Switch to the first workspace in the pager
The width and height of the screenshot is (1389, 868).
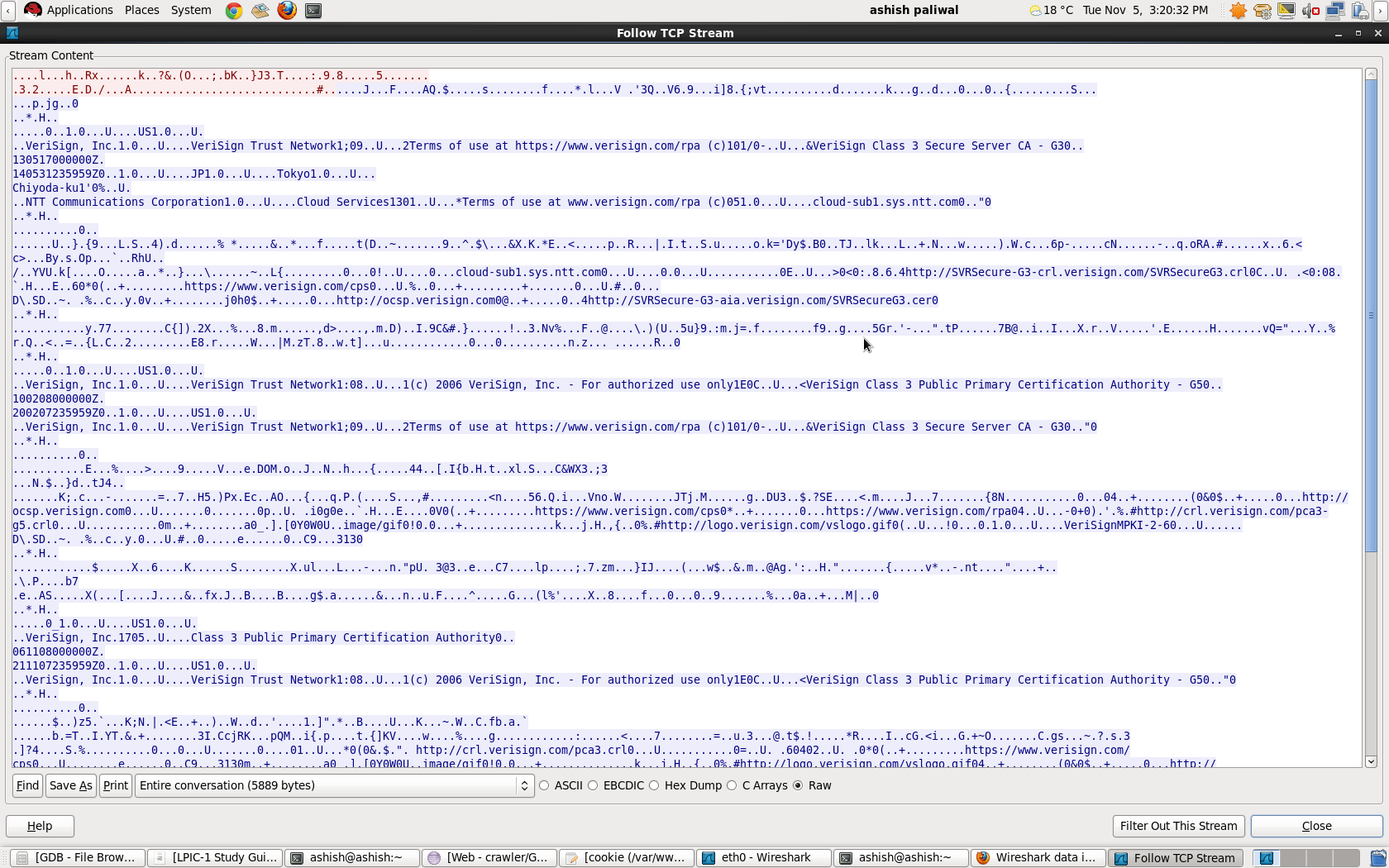pos(1266,858)
